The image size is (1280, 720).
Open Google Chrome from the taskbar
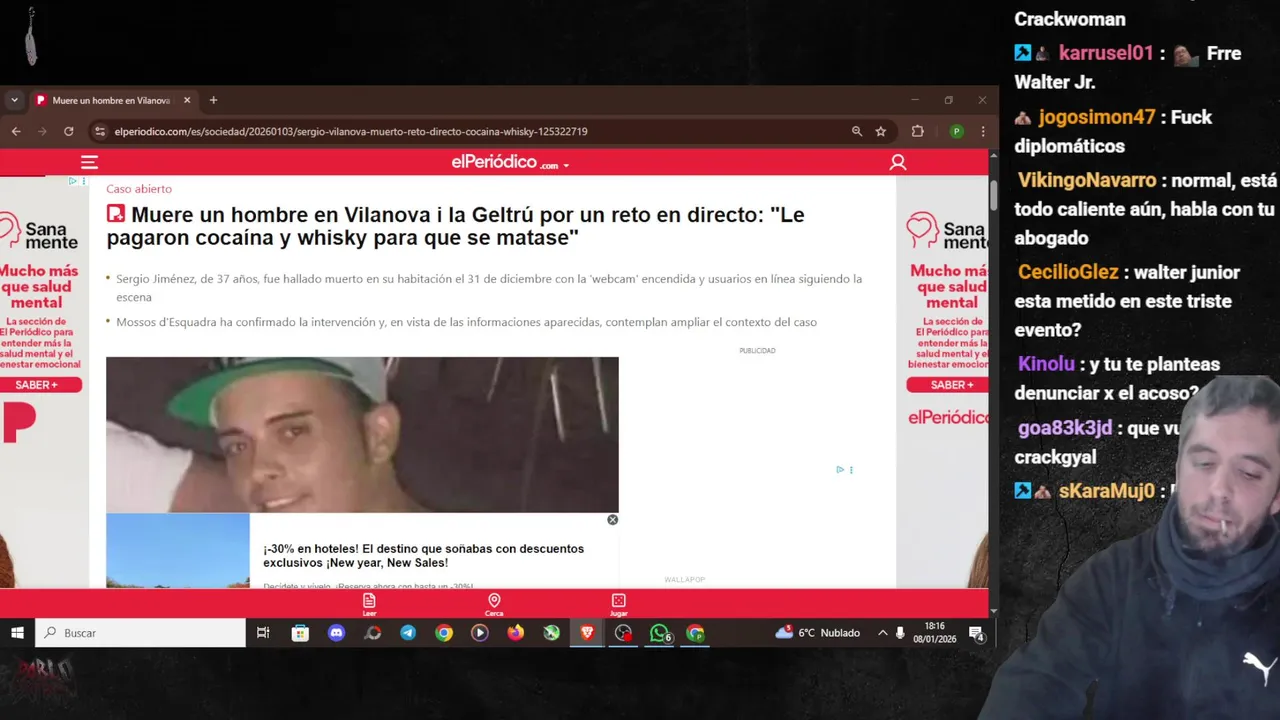click(444, 633)
